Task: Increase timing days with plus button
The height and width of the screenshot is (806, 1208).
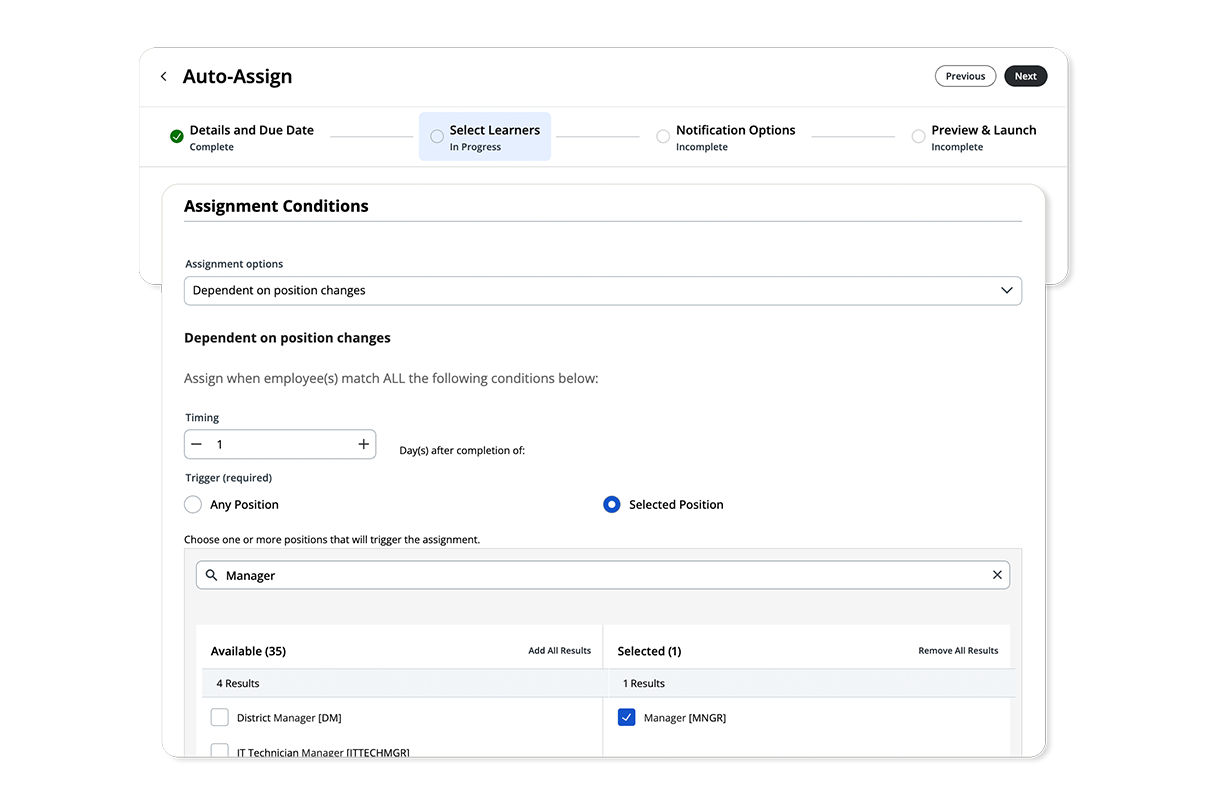Action: [x=363, y=444]
